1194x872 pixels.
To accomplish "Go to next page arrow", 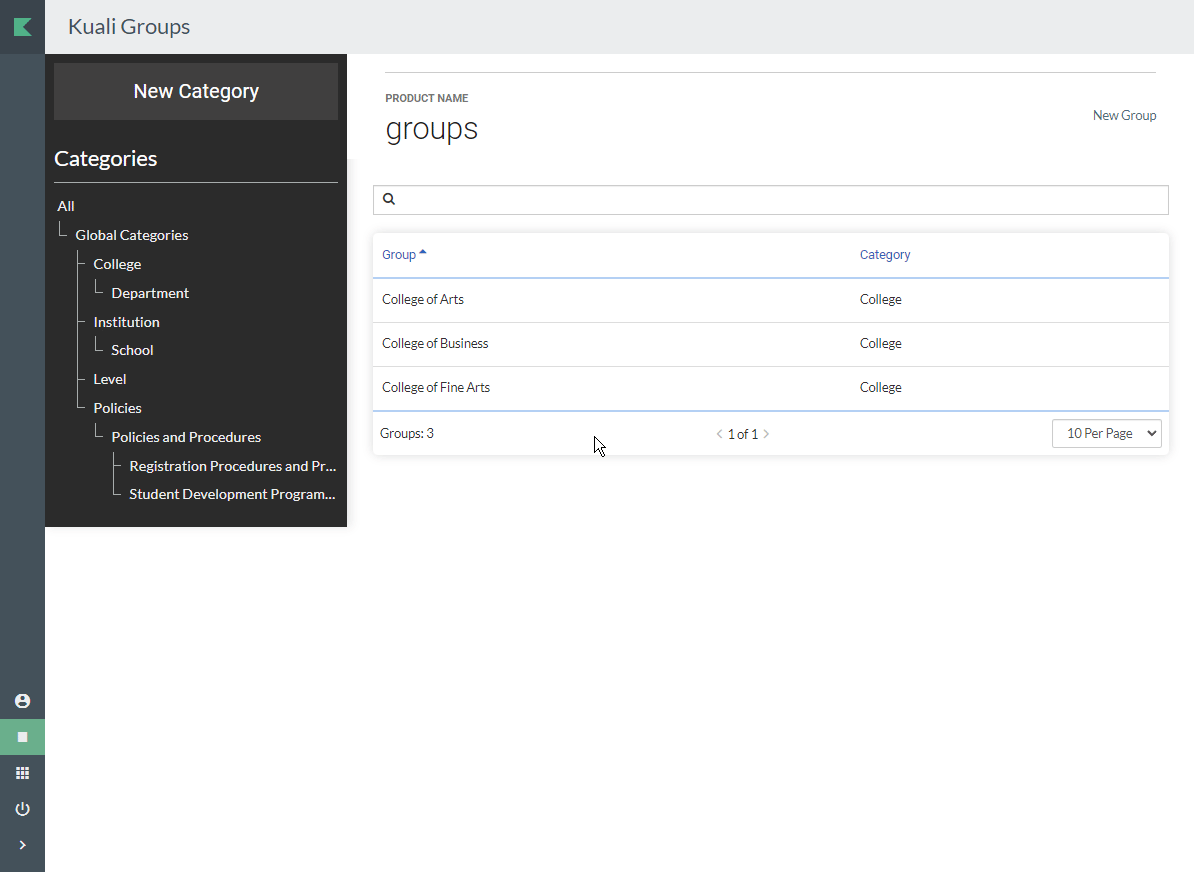I will click(766, 434).
